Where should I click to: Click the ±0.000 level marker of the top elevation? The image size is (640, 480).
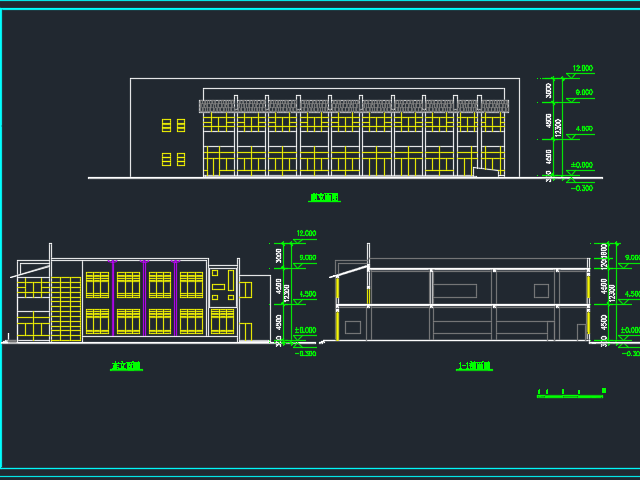click(x=581, y=165)
